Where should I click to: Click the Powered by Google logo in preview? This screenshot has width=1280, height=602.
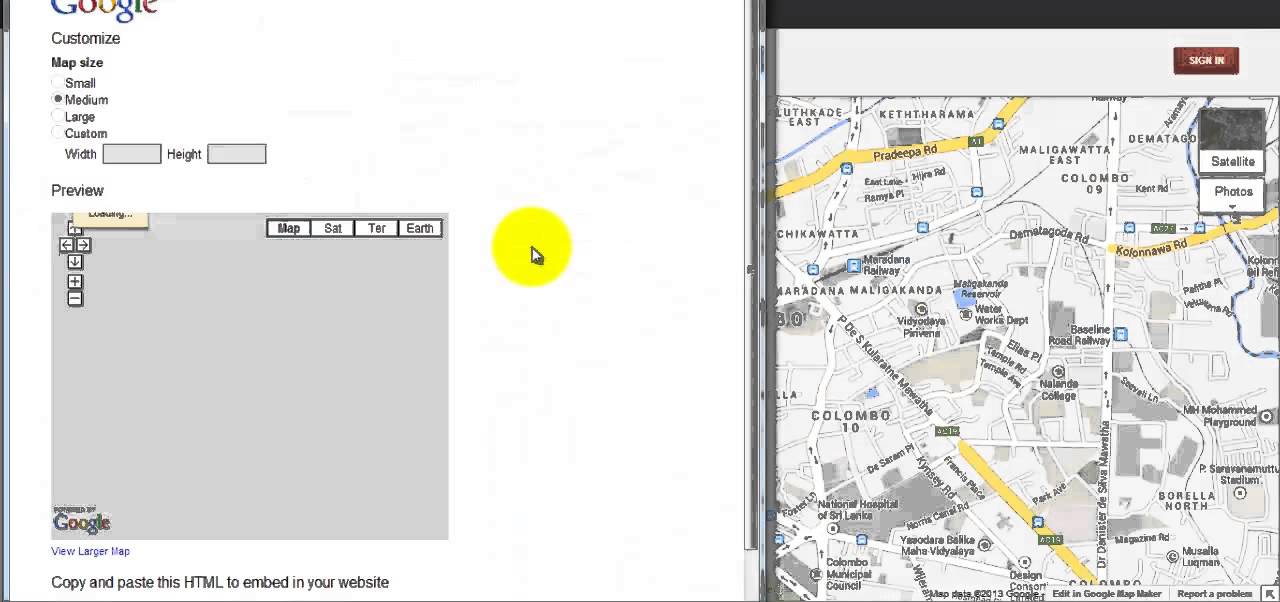coord(81,520)
